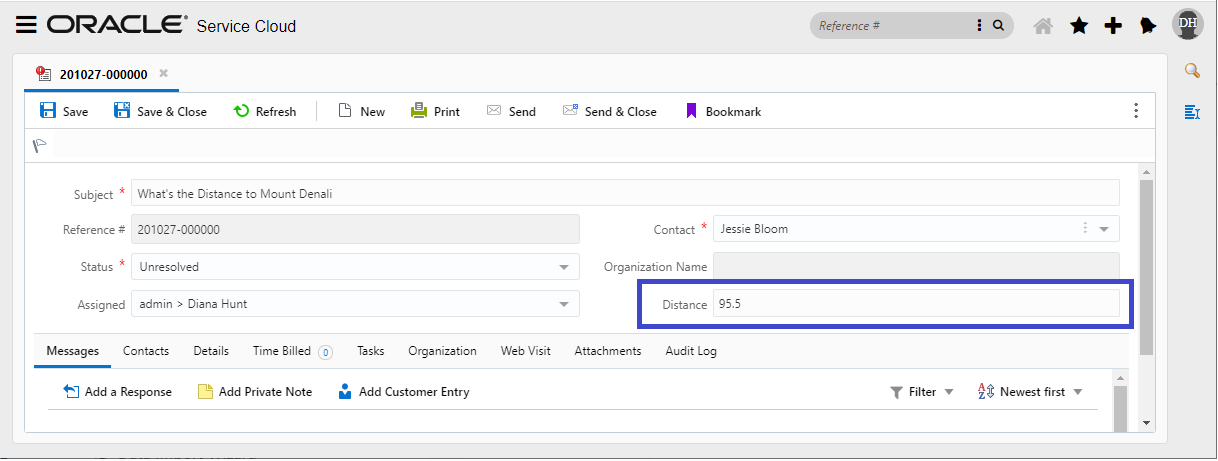This screenshot has width=1218, height=461.
Task: Click the search magnifier in Reference # box
Action: (x=998, y=26)
